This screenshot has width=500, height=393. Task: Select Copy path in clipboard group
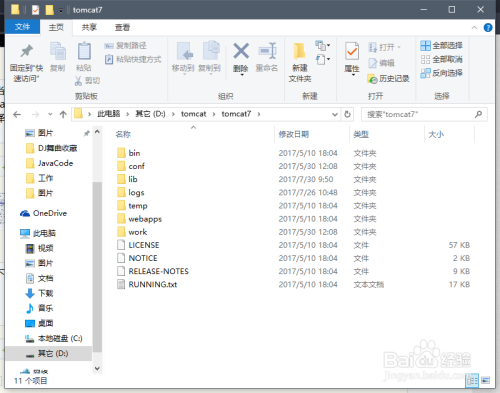click(125, 46)
